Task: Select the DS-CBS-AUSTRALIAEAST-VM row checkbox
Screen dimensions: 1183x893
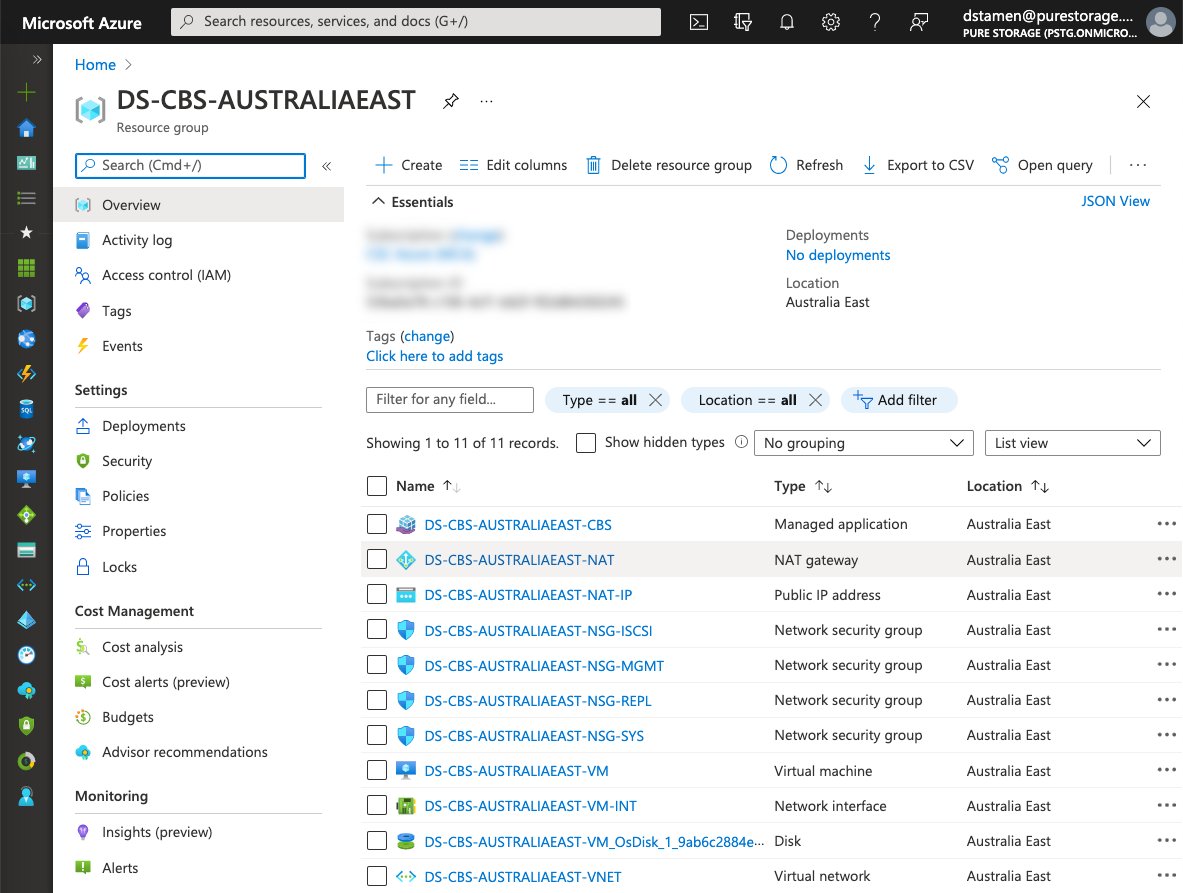Action: 376,770
